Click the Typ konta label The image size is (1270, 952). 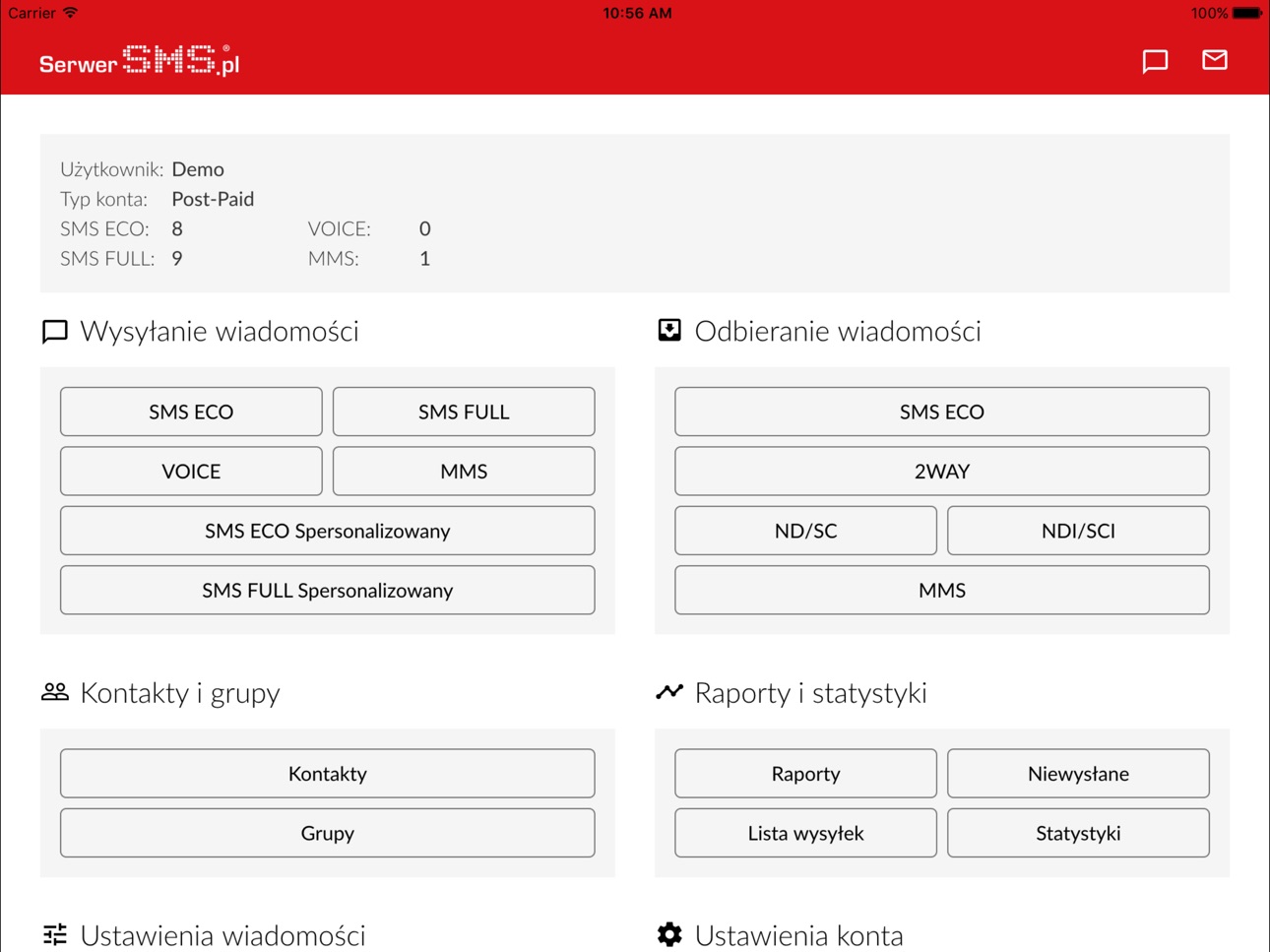(x=103, y=199)
